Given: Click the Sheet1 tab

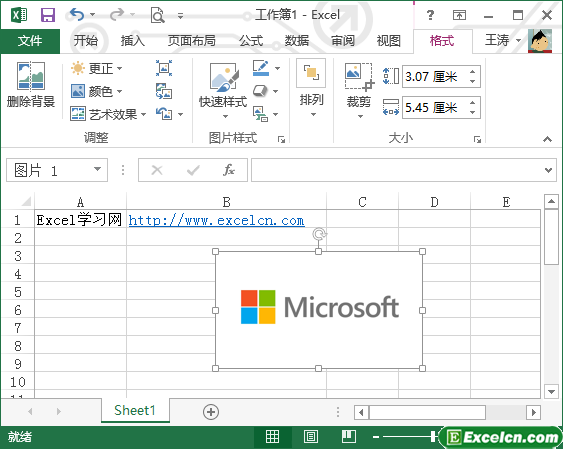Looking at the screenshot, I should coord(135,410).
